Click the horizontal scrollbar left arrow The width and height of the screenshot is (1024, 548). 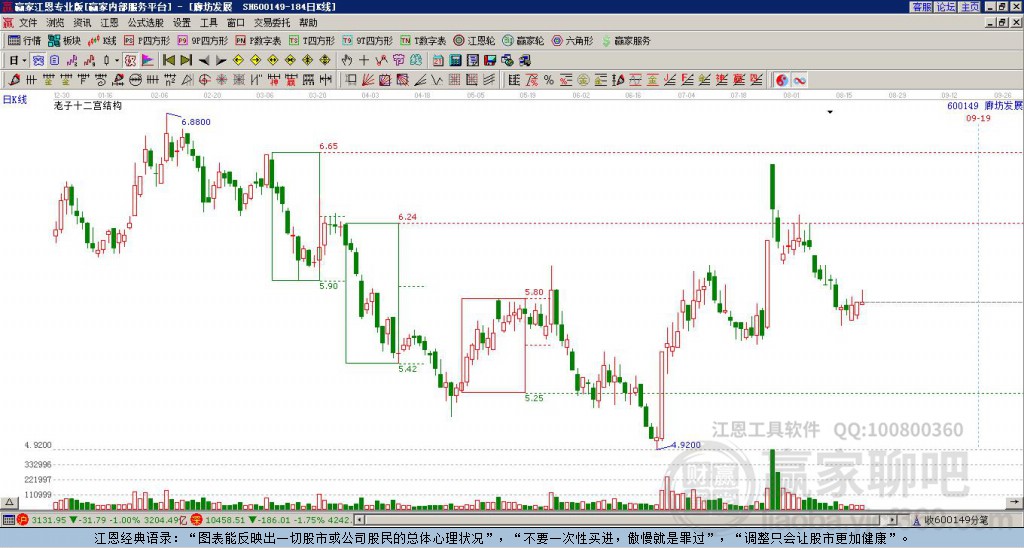click(x=359, y=520)
